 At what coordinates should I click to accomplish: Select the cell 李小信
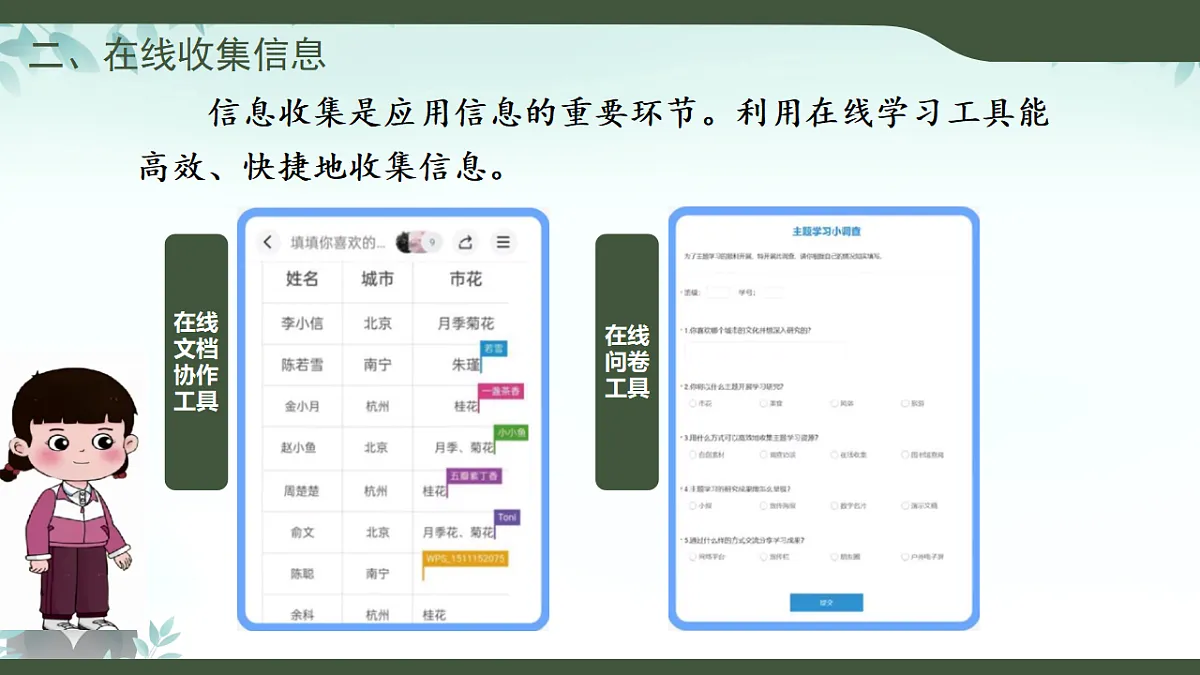(302, 324)
